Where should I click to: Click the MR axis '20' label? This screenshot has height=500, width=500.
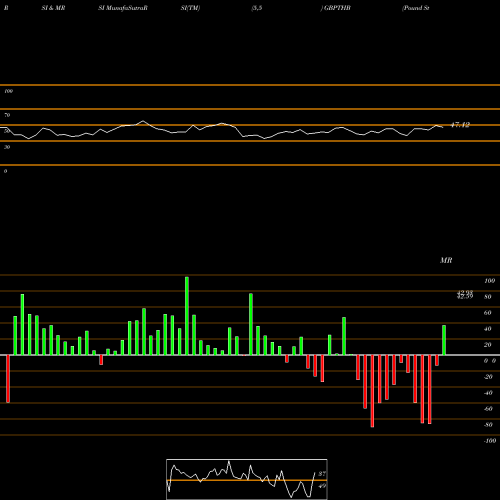click(488, 345)
